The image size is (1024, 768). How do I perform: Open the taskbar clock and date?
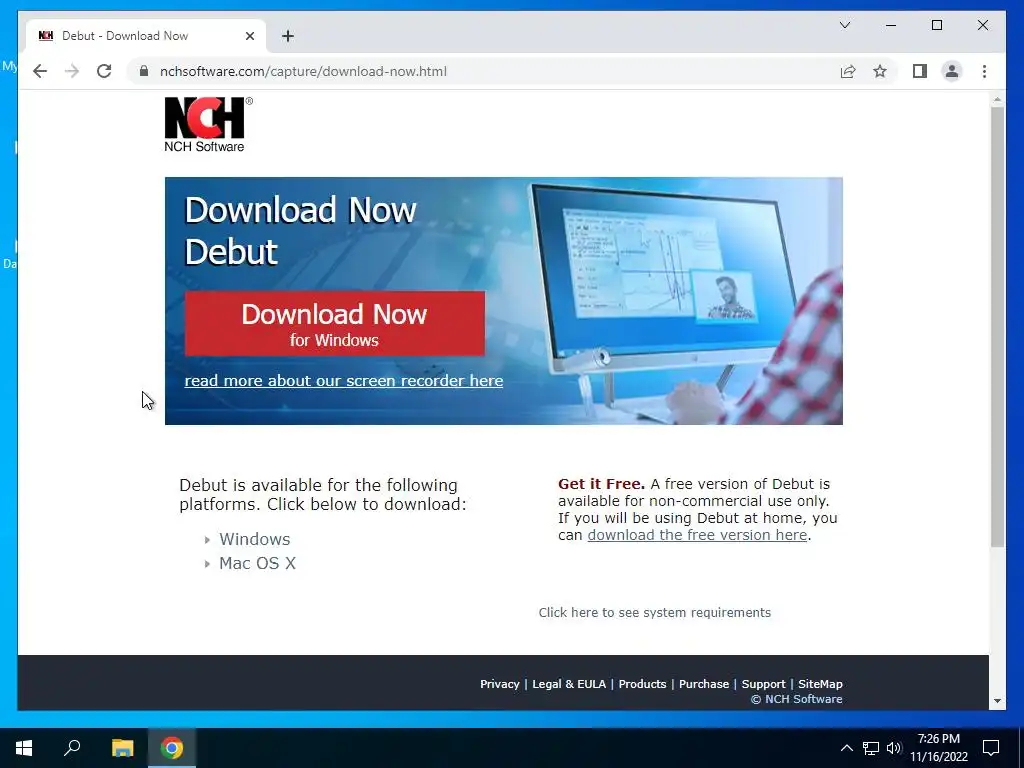[x=938, y=748]
